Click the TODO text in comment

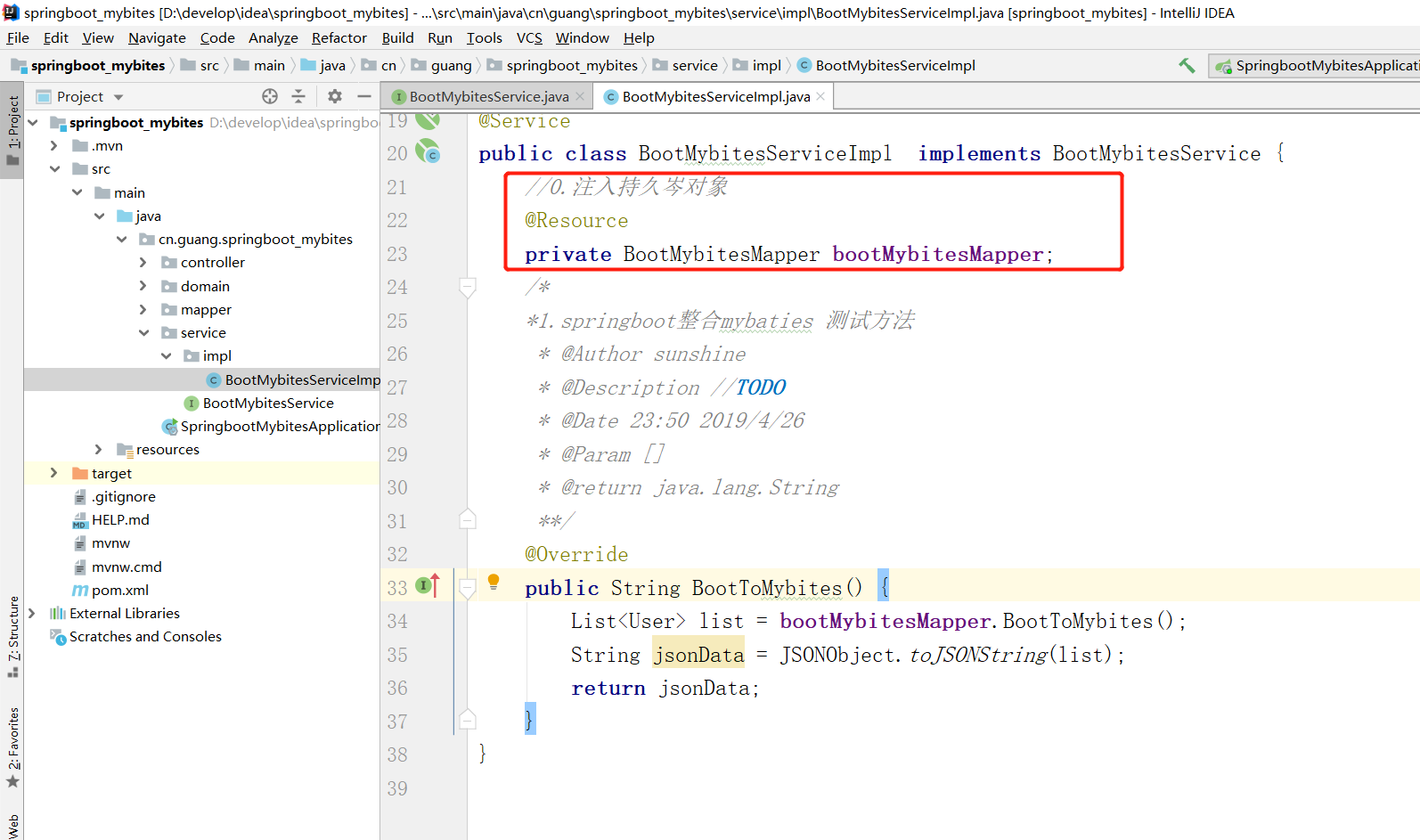point(760,387)
